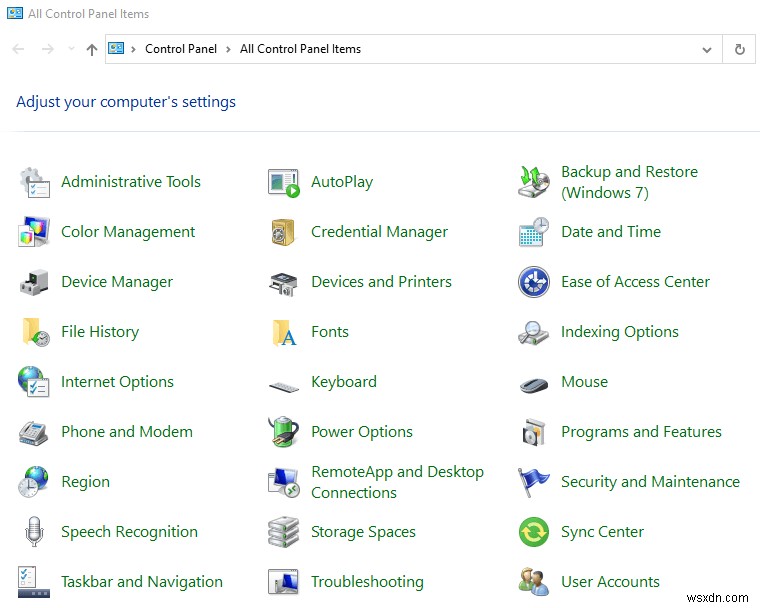Go forward with the Forward arrow

(48, 49)
